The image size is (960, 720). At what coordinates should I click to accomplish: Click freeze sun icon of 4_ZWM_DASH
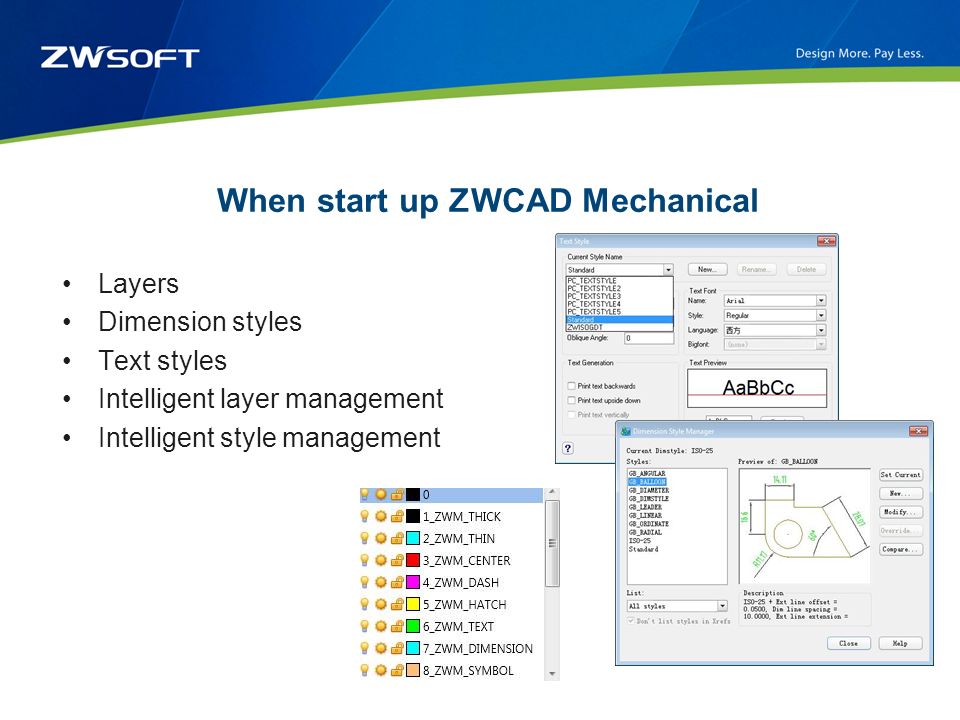381,582
